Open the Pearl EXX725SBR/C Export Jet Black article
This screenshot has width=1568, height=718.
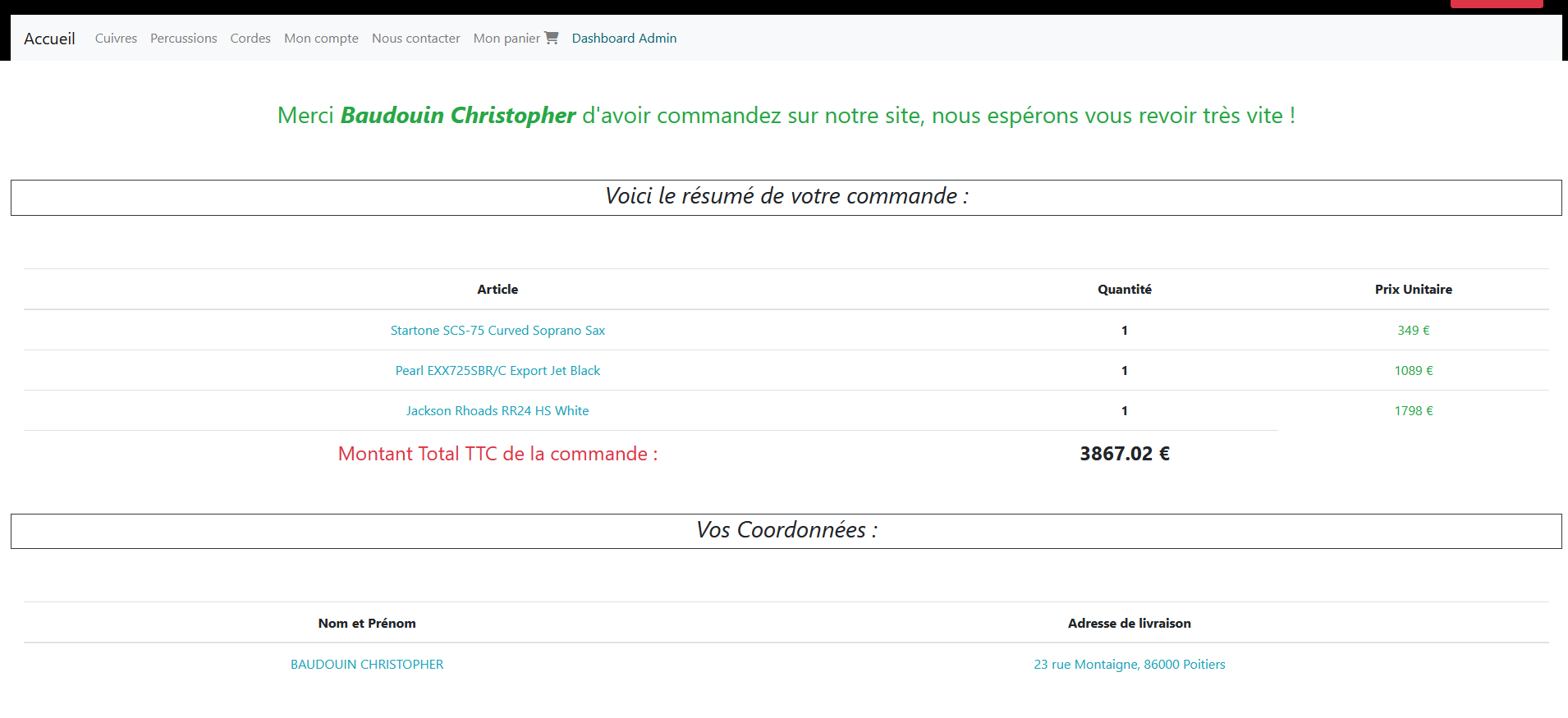(x=497, y=371)
